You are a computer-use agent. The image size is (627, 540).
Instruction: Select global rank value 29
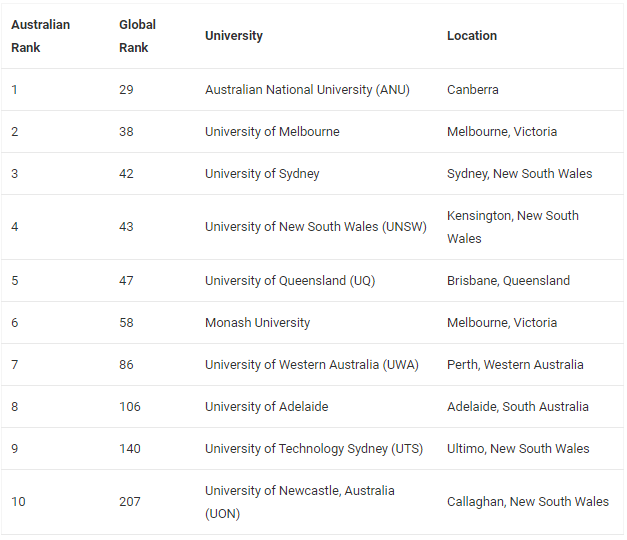coord(126,90)
